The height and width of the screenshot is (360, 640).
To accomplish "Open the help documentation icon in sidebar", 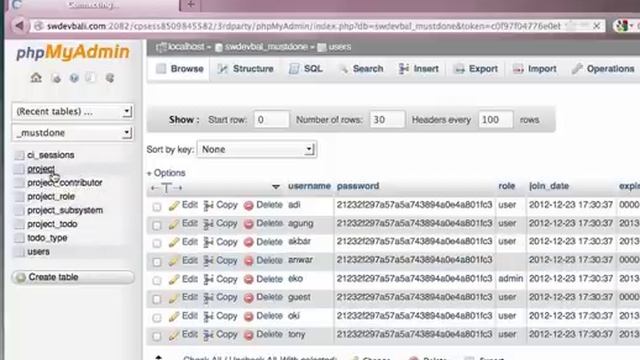I will 74,78.
